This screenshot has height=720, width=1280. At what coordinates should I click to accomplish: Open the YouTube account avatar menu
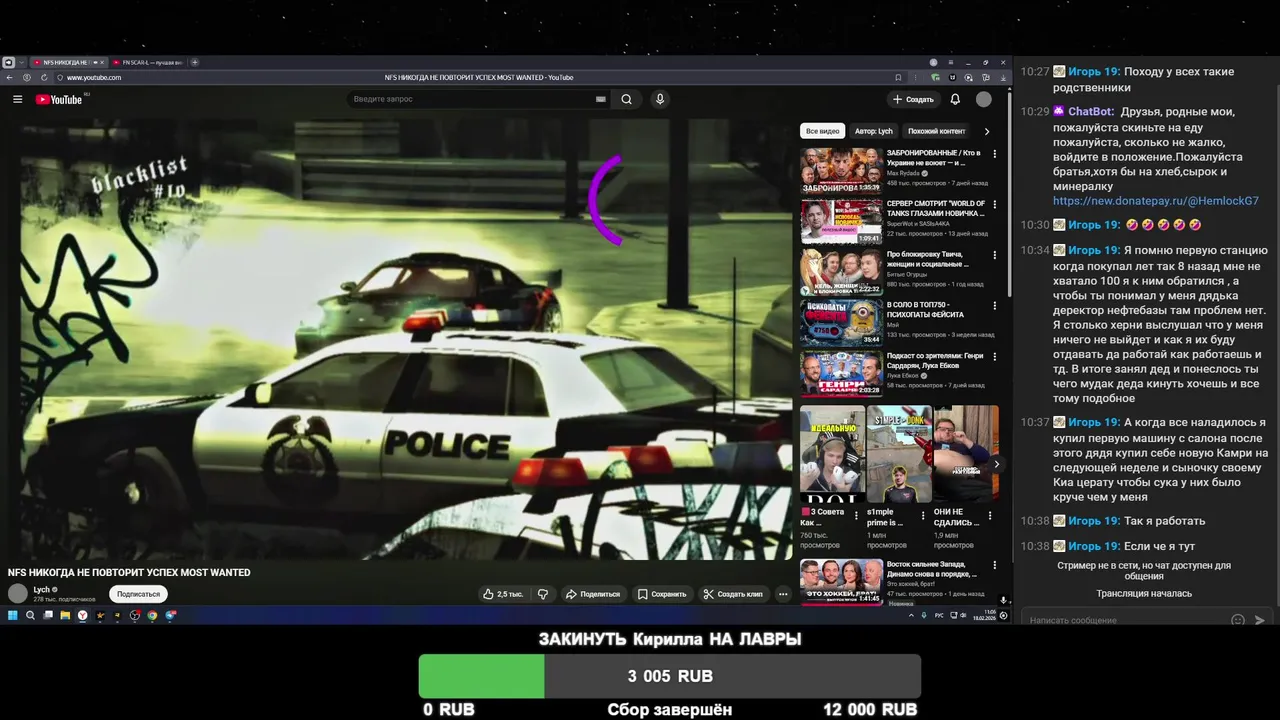coord(984,99)
